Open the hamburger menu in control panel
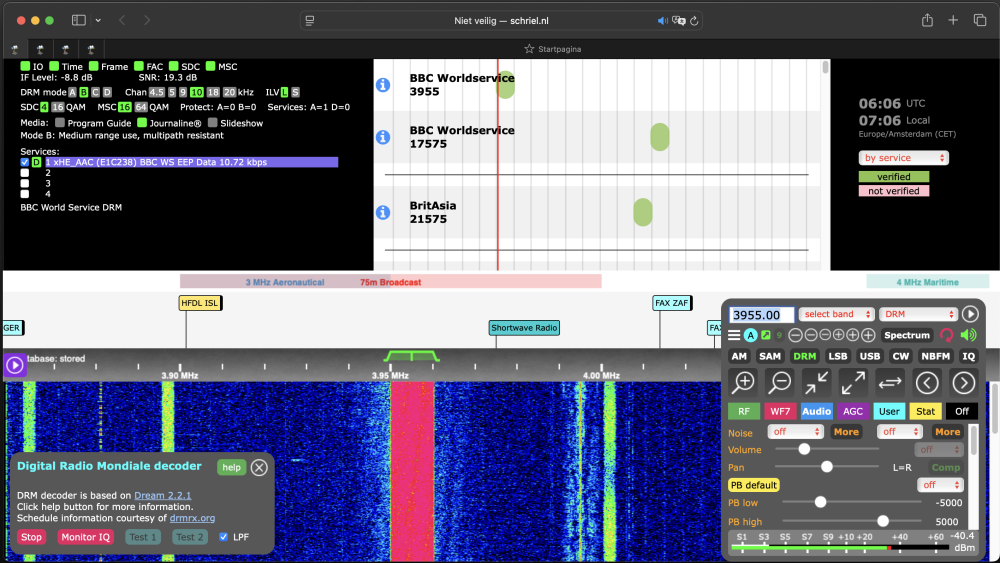 [x=734, y=335]
